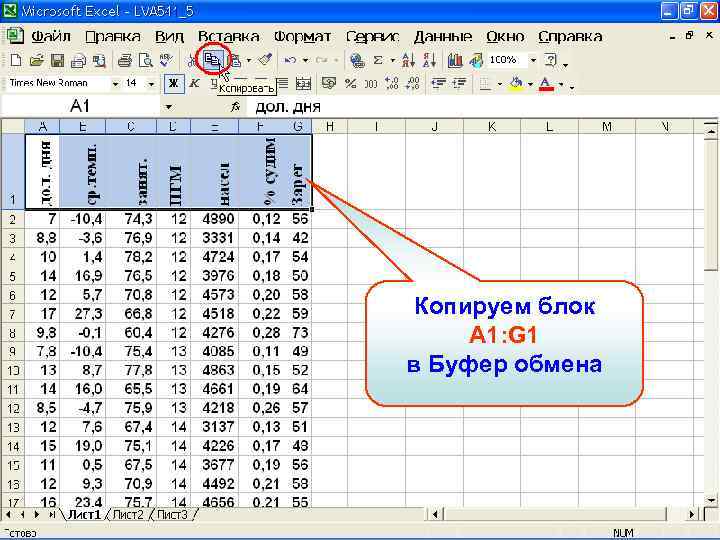720x540 pixels.
Task: Run the Spelling check icon
Action: pos(166,60)
